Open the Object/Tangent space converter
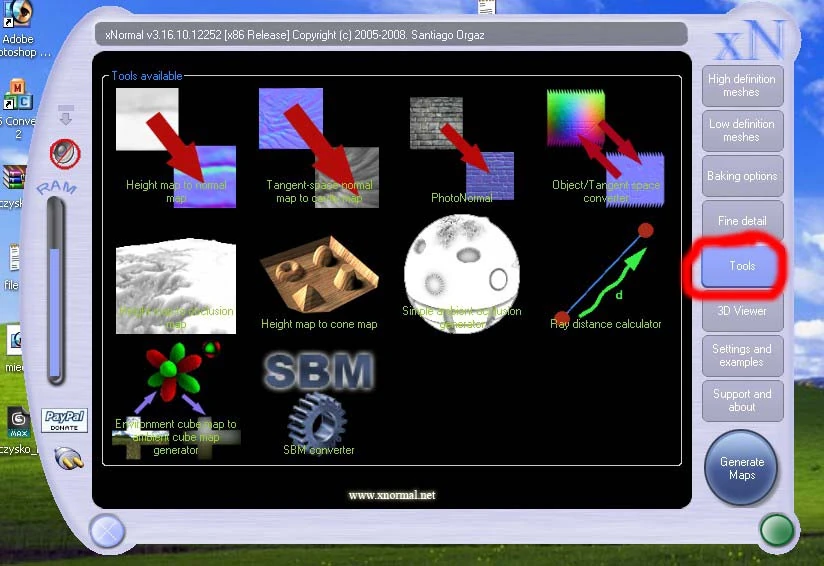This screenshot has height=566, width=824. (605, 148)
